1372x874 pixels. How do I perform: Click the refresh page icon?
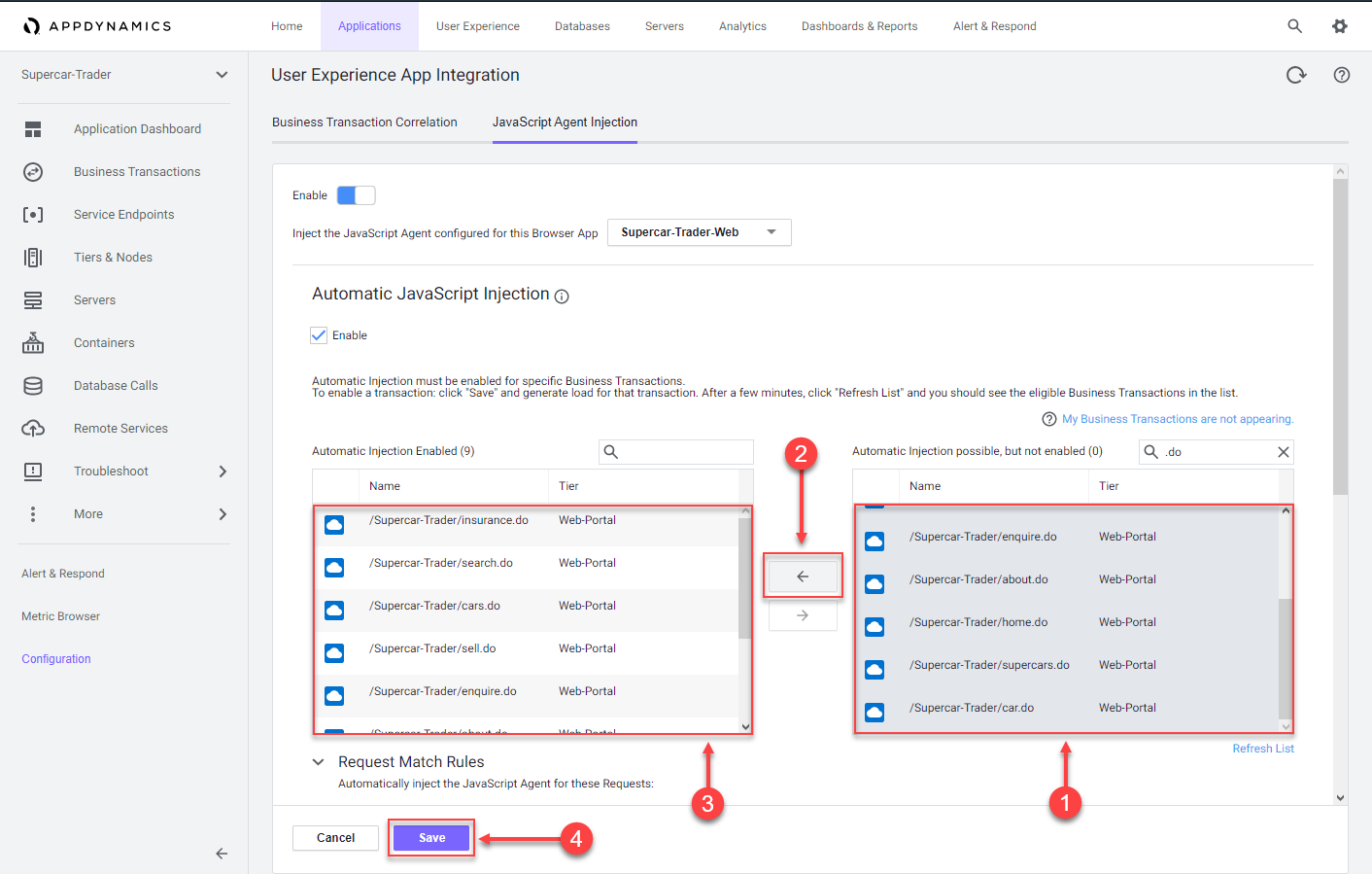coord(1296,75)
